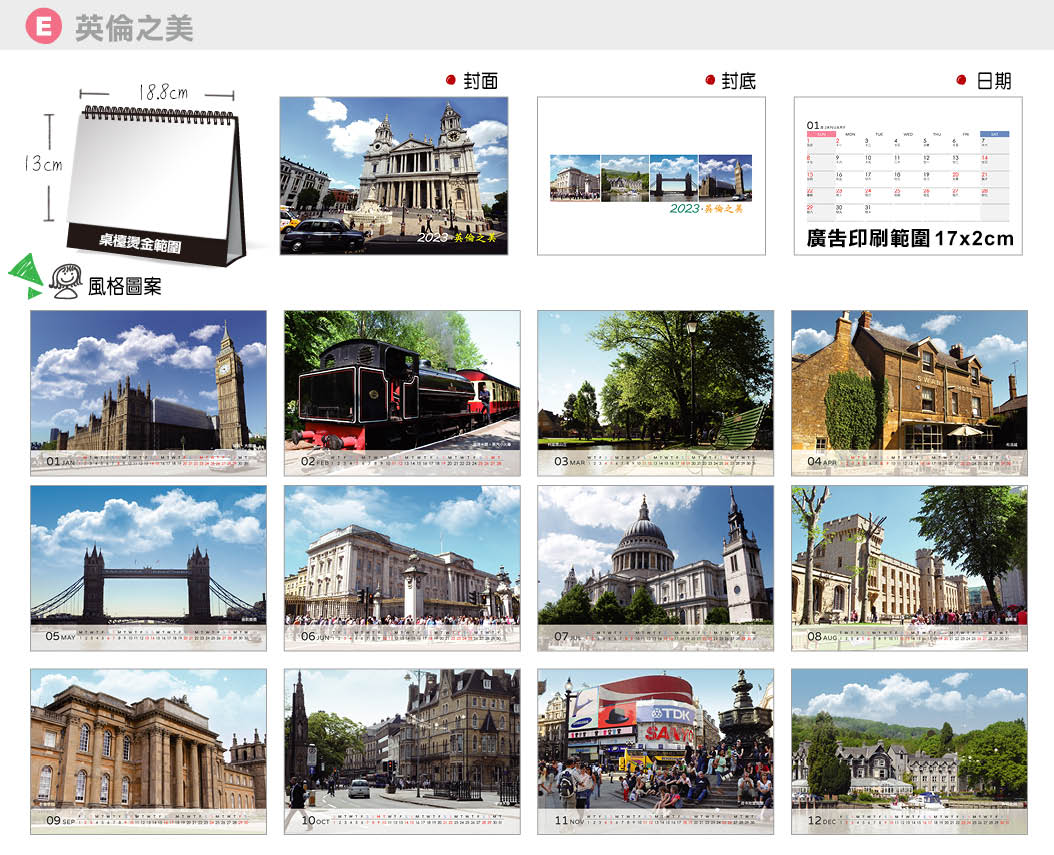Select the April stone house calendar page
This screenshot has height=855, width=1054.
[909, 392]
